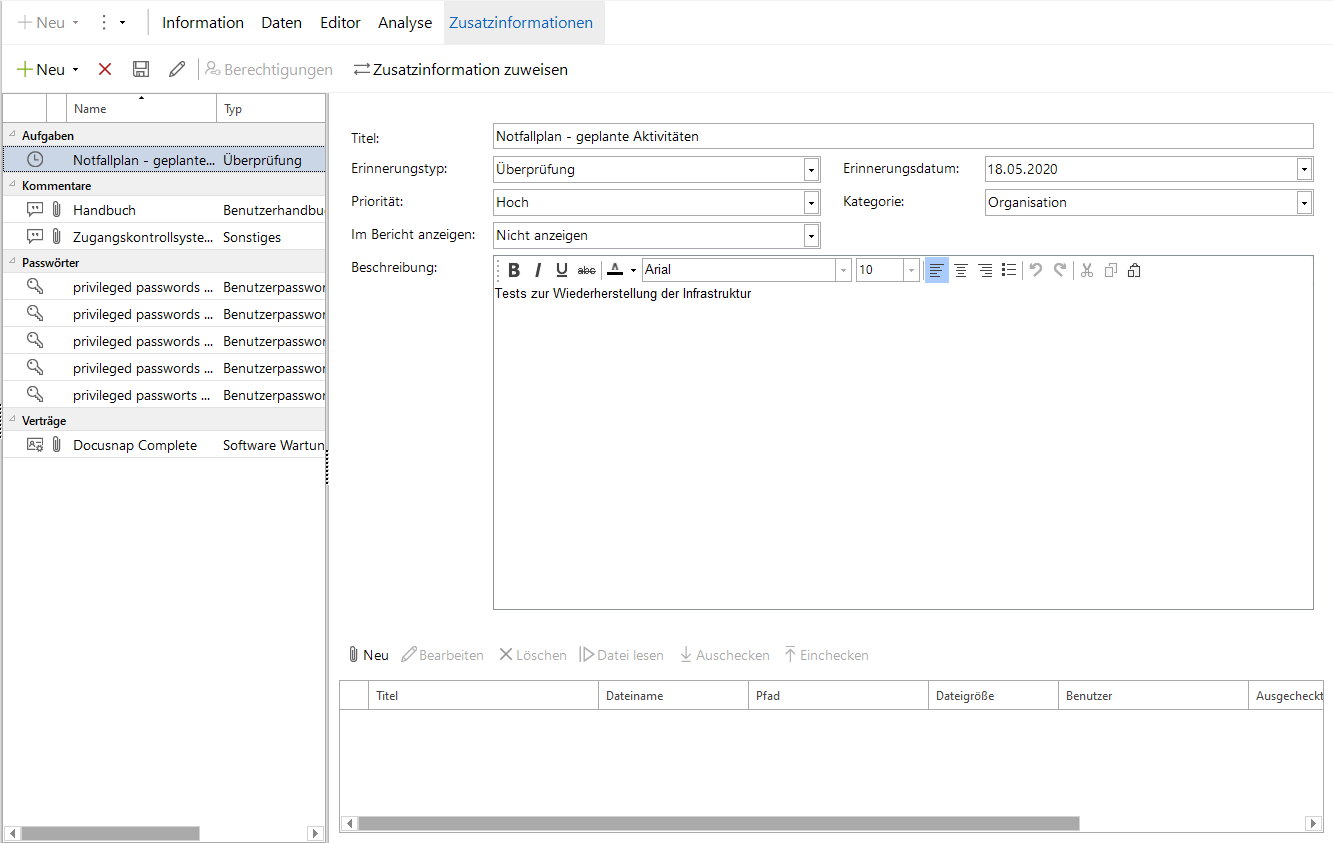Insert a bulleted list
This screenshot has width=1333, height=843.
click(x=1009, y=270)
